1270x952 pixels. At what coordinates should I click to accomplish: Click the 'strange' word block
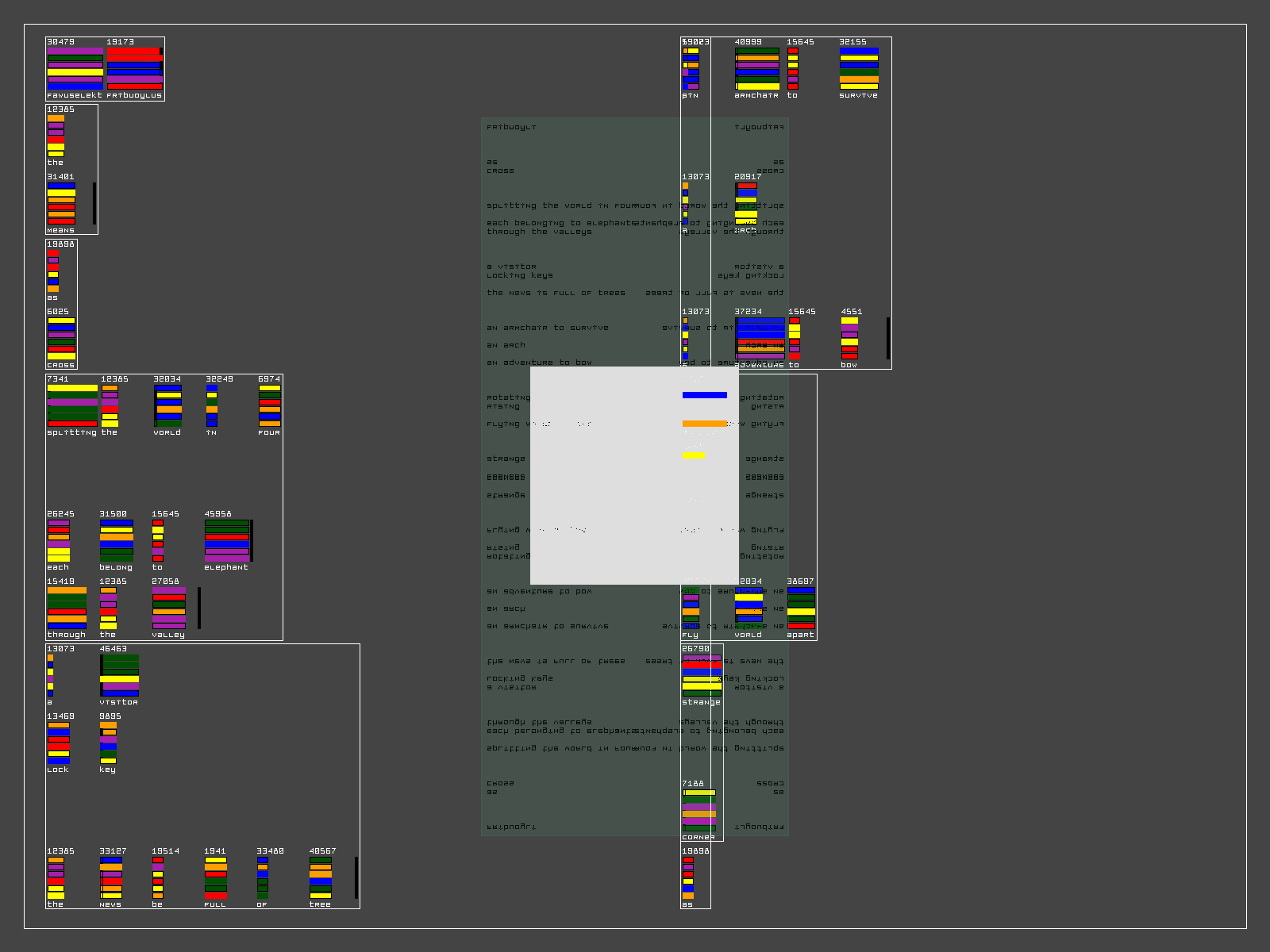[x=702, y=675]
